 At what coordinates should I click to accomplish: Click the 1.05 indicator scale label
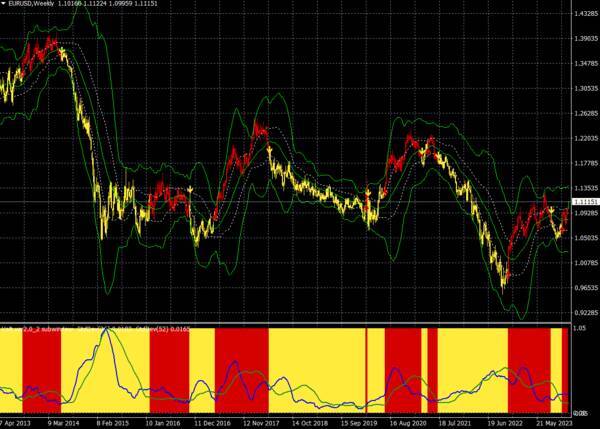[x=582, y=328]
